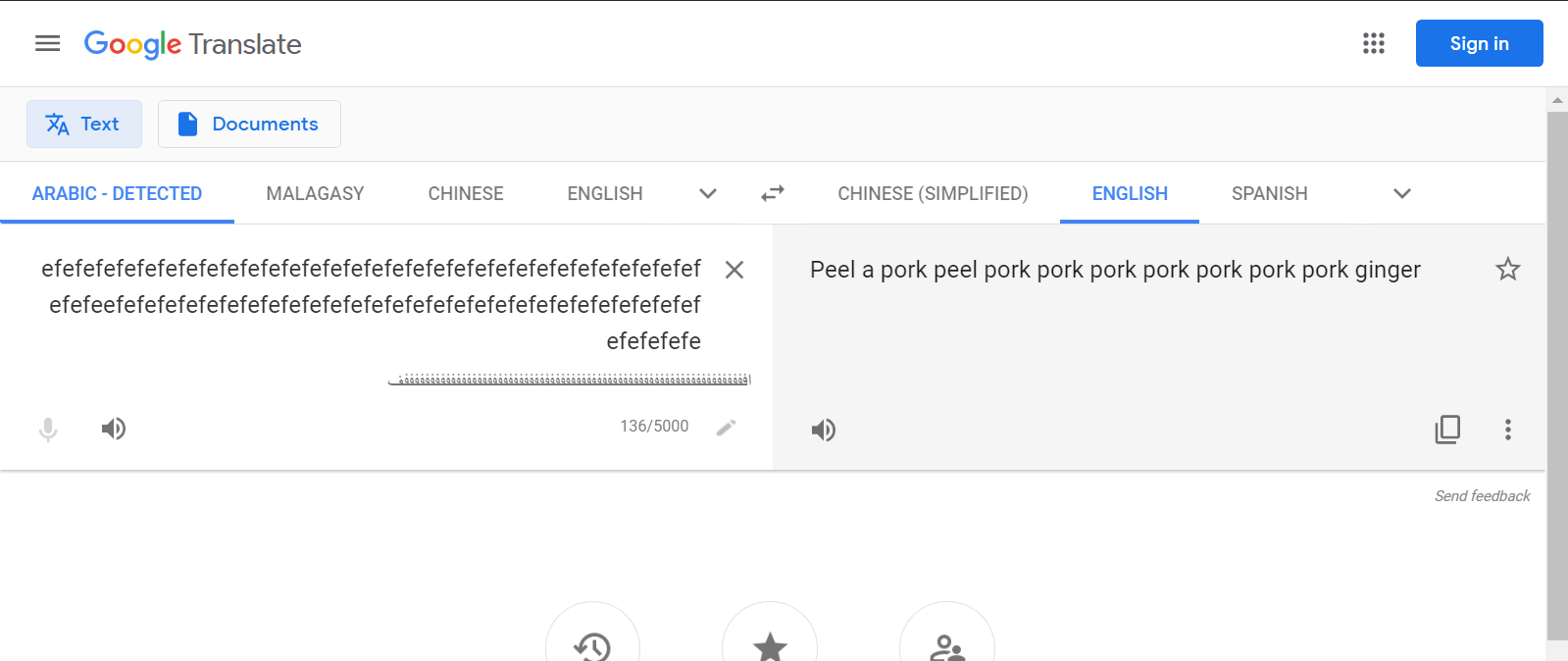Screen dimensions: 1568x661
Task: Star the translation to save it
Action: [1507, 270]
